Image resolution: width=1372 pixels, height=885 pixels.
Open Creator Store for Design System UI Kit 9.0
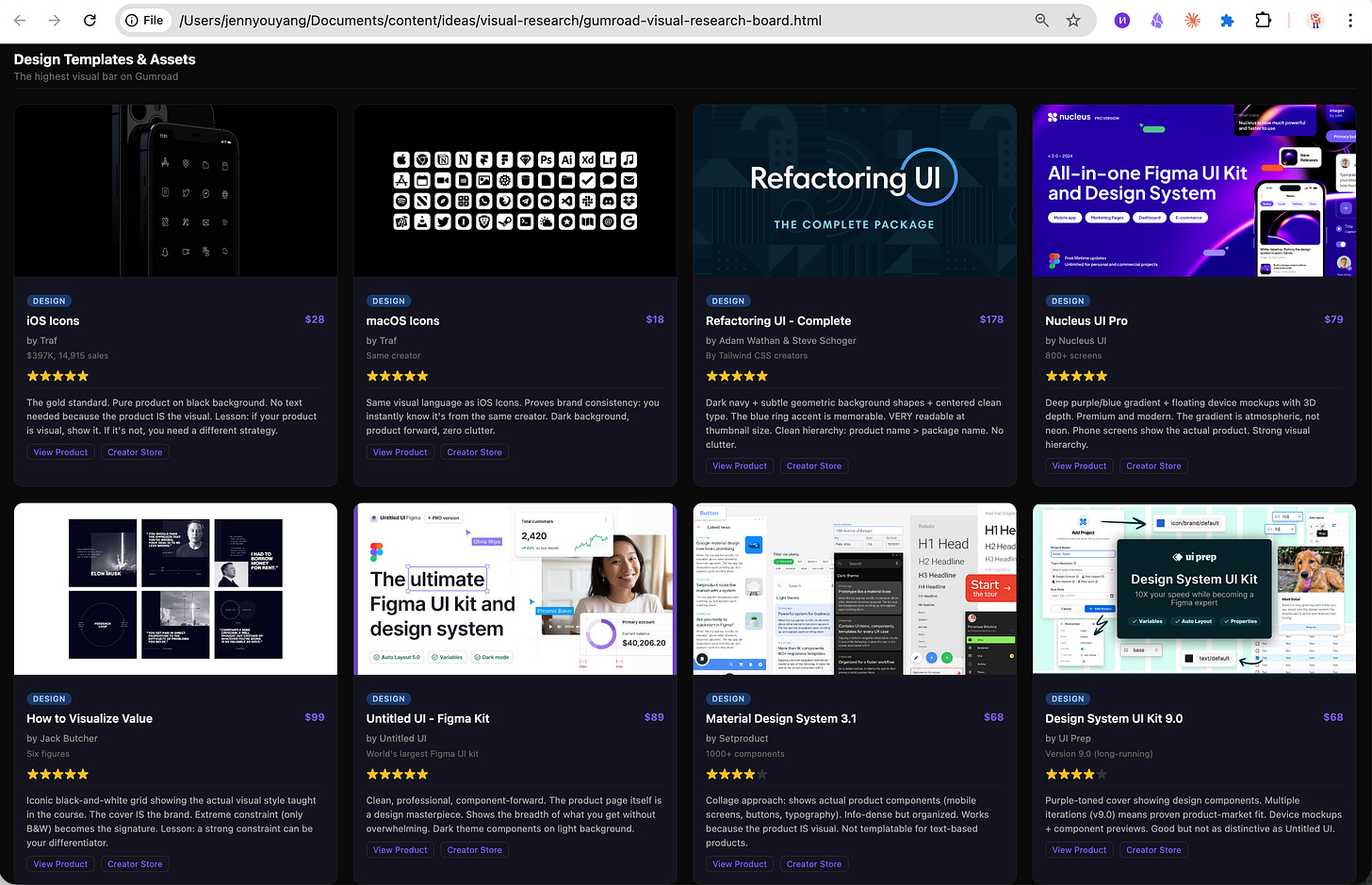tap(1153, 850)
